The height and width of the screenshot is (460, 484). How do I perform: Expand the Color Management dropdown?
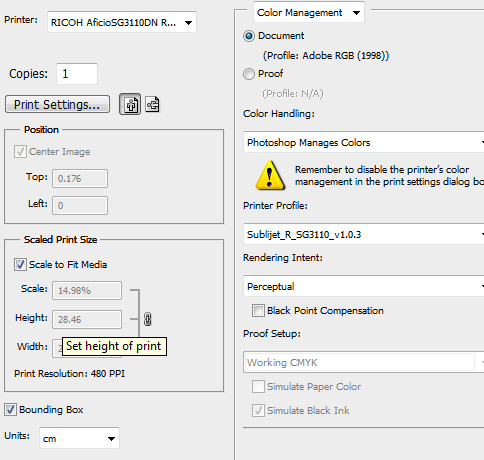point(309,13)
